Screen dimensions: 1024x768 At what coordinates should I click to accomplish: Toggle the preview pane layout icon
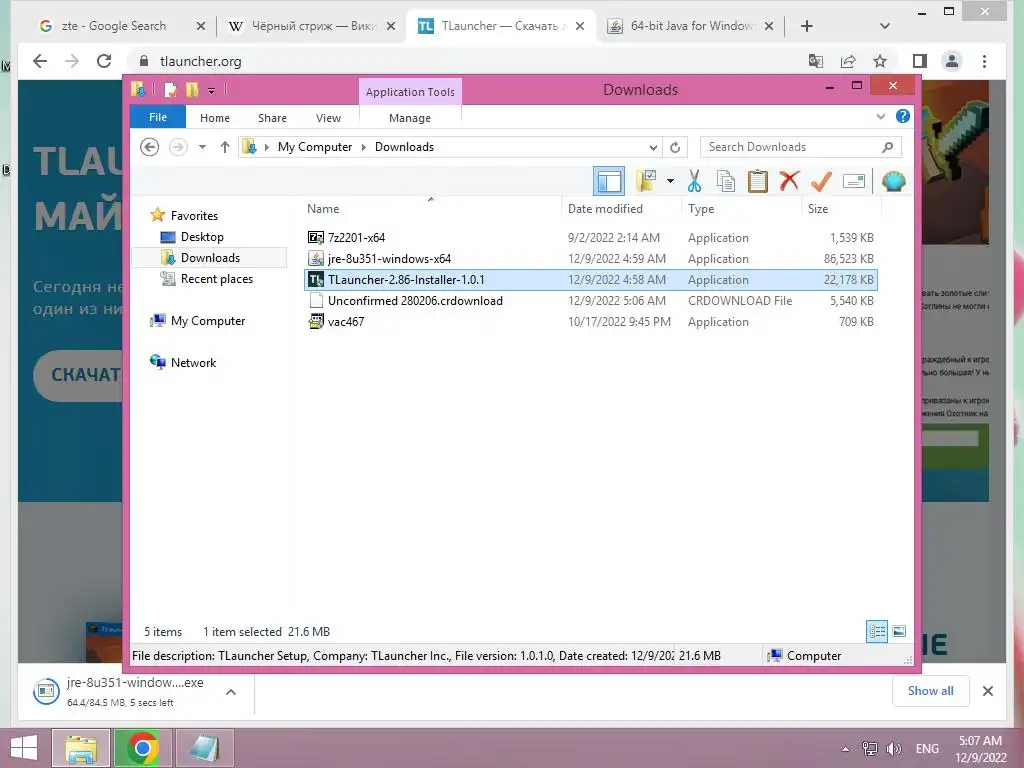(x=609, y=181)
